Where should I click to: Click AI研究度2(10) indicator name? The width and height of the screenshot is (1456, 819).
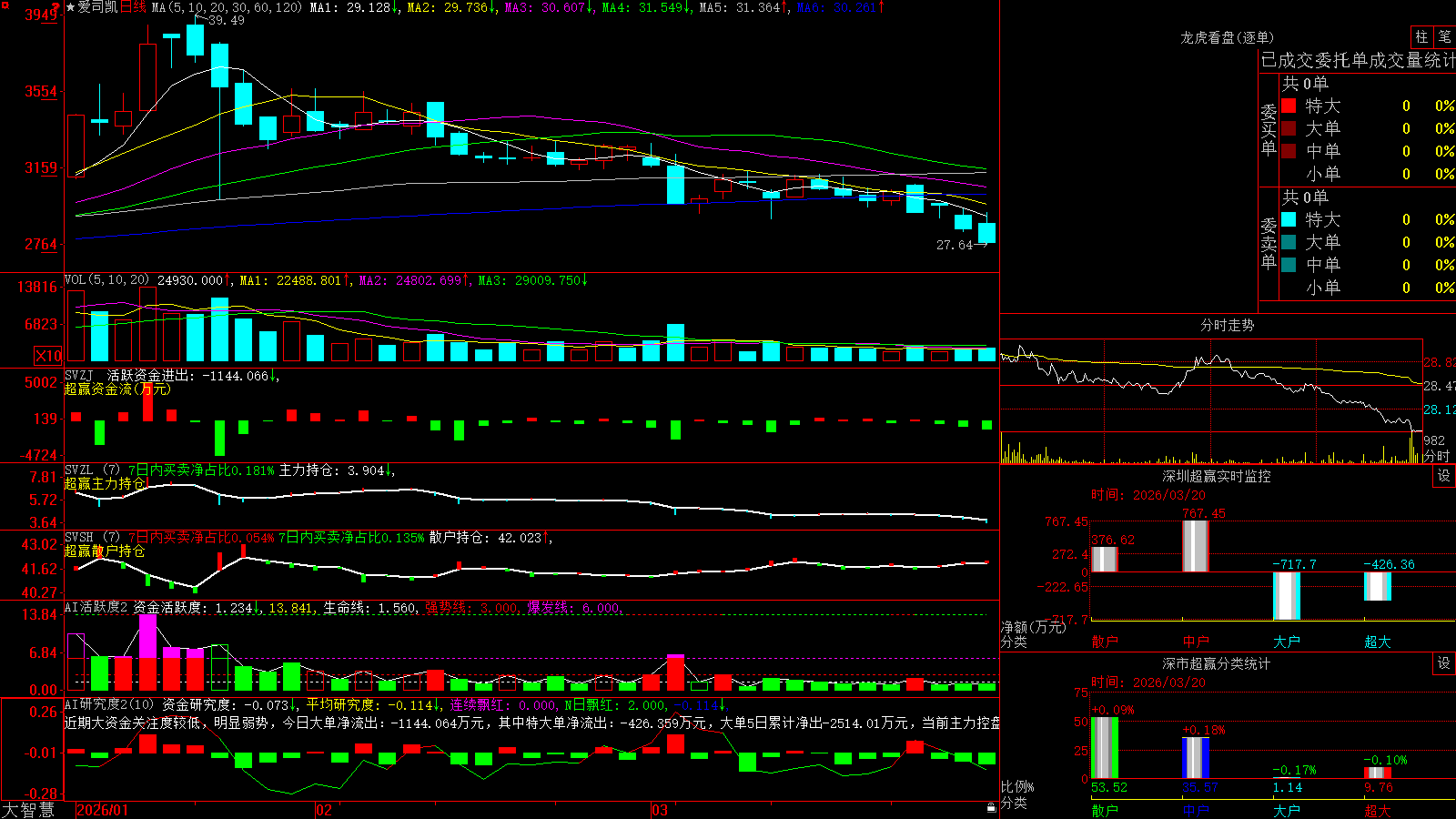tap(110, 704)
